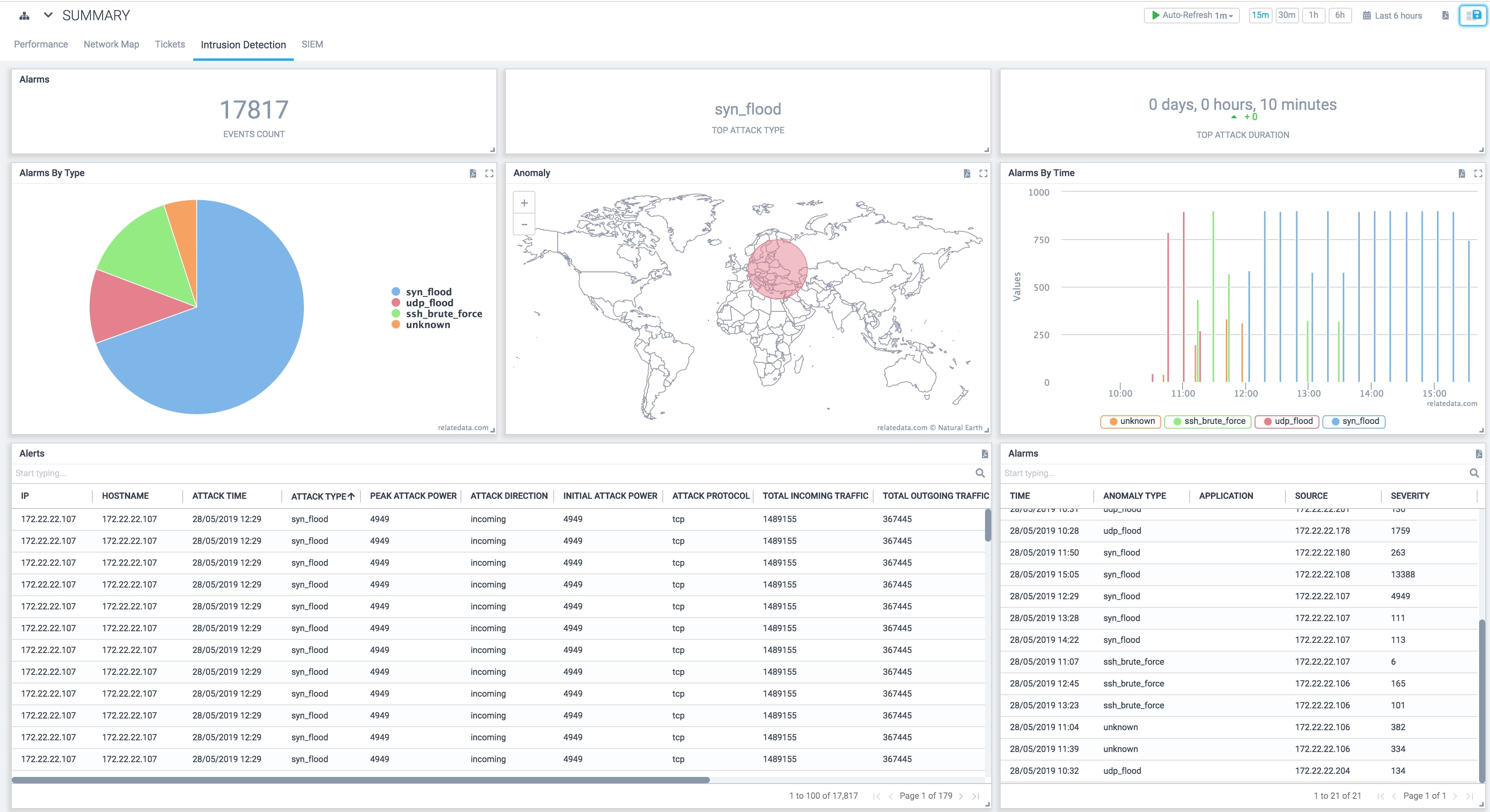Screen dimensions: 1490x812
Task: Set time range to 15m
Action: (x=1260, y=15)
